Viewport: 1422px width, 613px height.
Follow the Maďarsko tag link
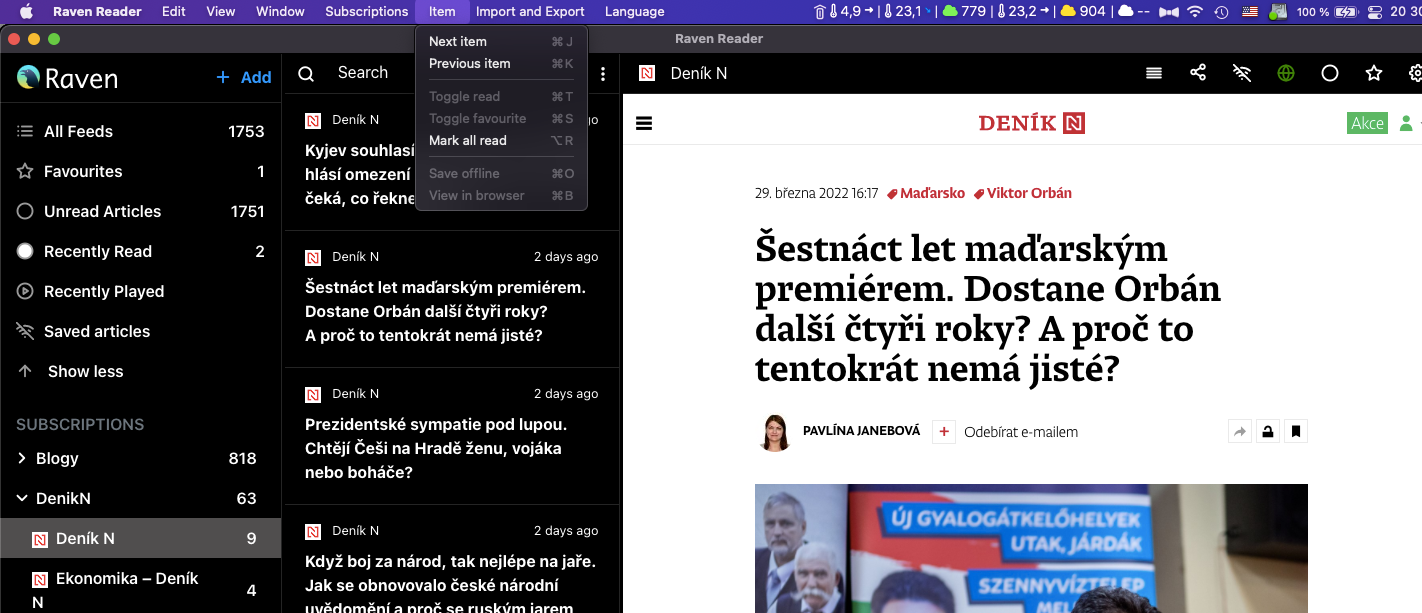point(926,193)
